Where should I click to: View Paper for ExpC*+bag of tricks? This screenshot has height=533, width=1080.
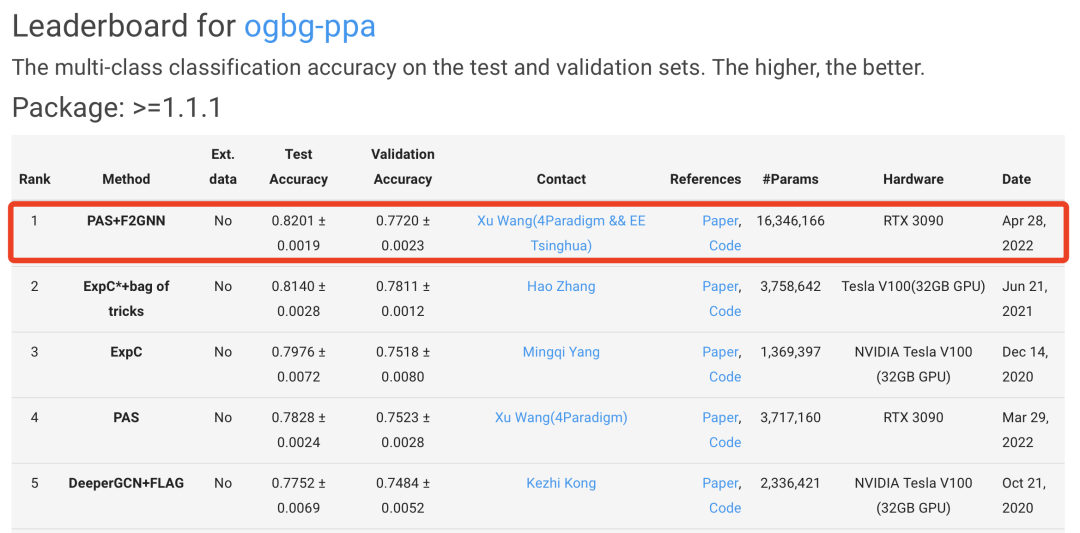pyautogui.click(x=719, y=286)
